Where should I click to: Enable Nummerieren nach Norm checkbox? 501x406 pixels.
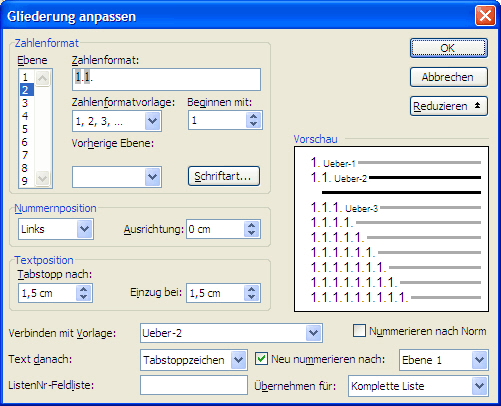point(359,331)
